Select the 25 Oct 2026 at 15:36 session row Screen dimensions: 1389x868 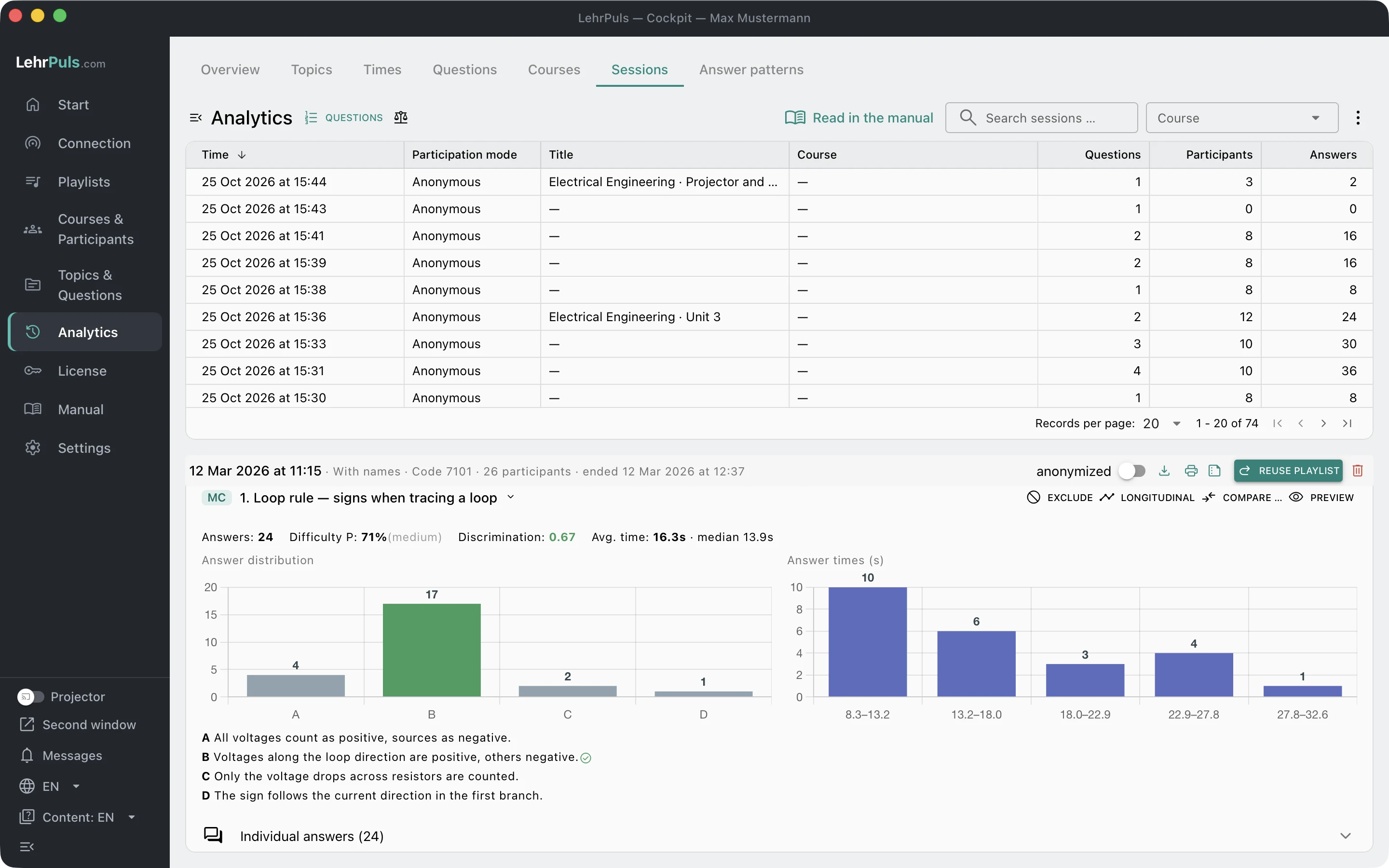click(x=779, y=317)
